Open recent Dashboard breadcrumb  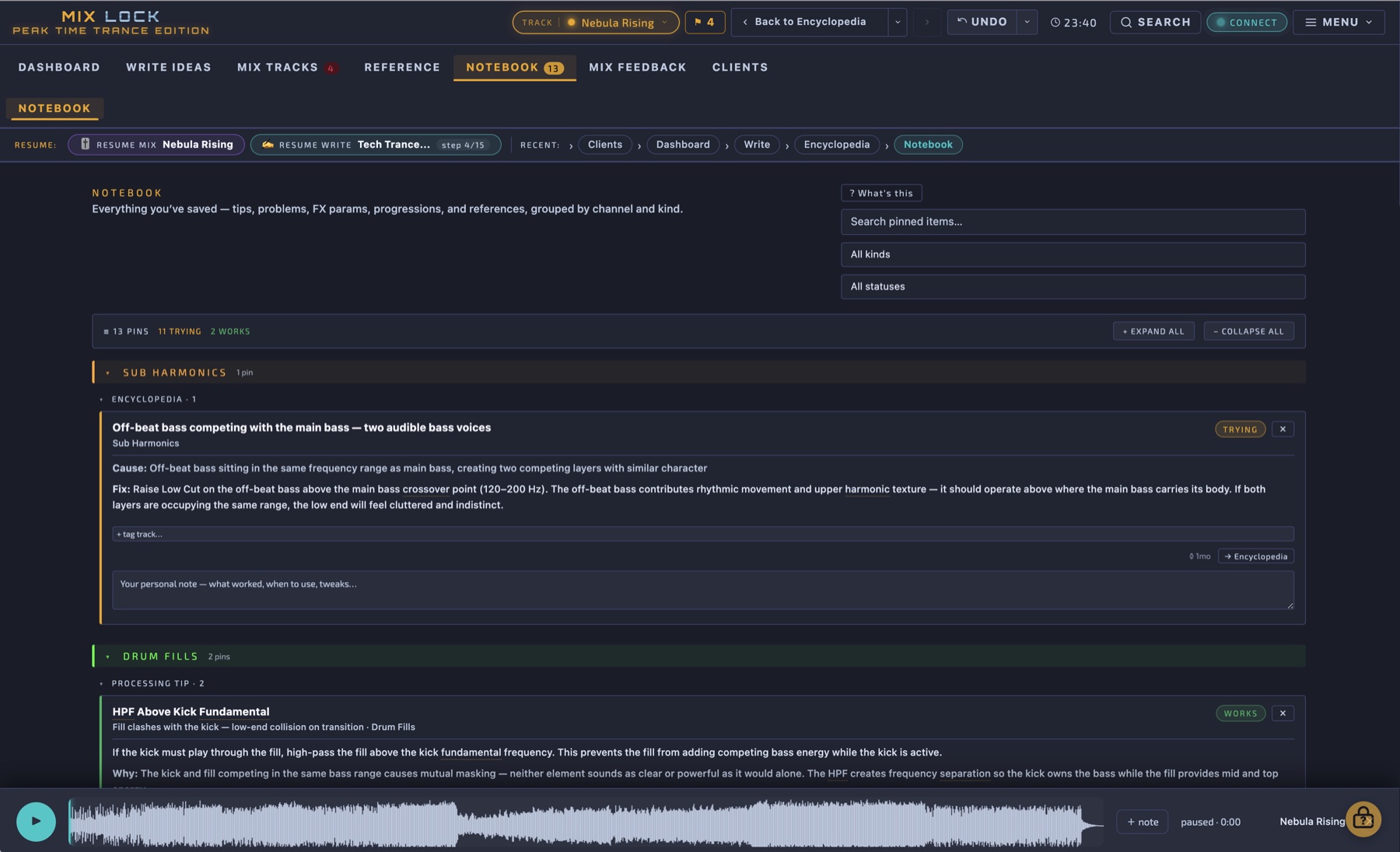(683, 145)
